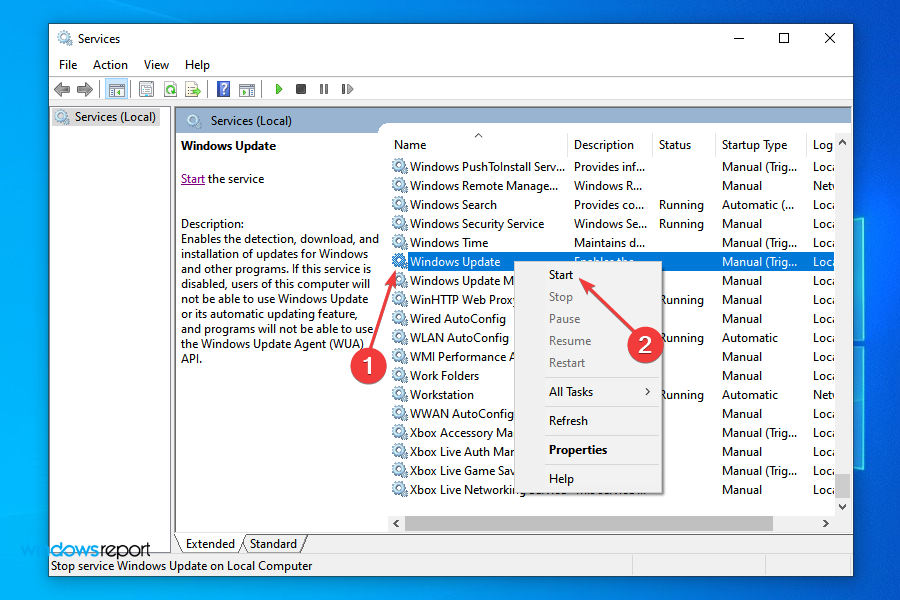Sort services by the Name column header
Image resolution: width=900 pixels, height=600 pixels.
click(x=410, y=145)
